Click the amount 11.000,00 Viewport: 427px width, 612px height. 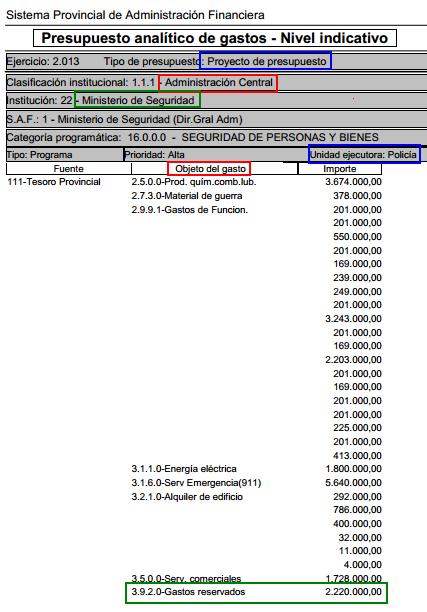coord(360,550)
